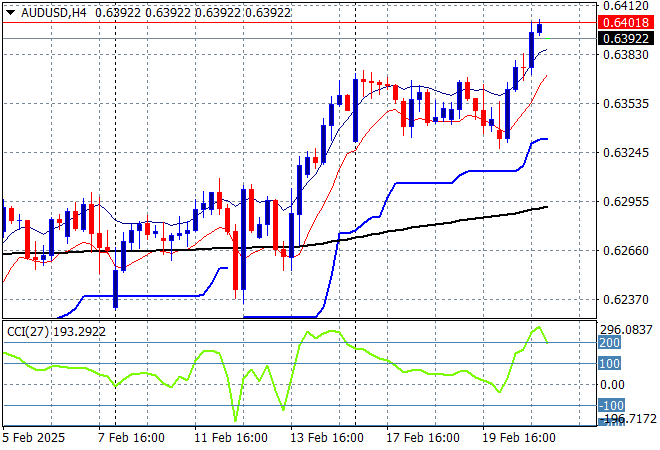Viewport: 660px width, 450px height.
Task: Click the CCI 0.00 axis value
Action: point(612,384)
